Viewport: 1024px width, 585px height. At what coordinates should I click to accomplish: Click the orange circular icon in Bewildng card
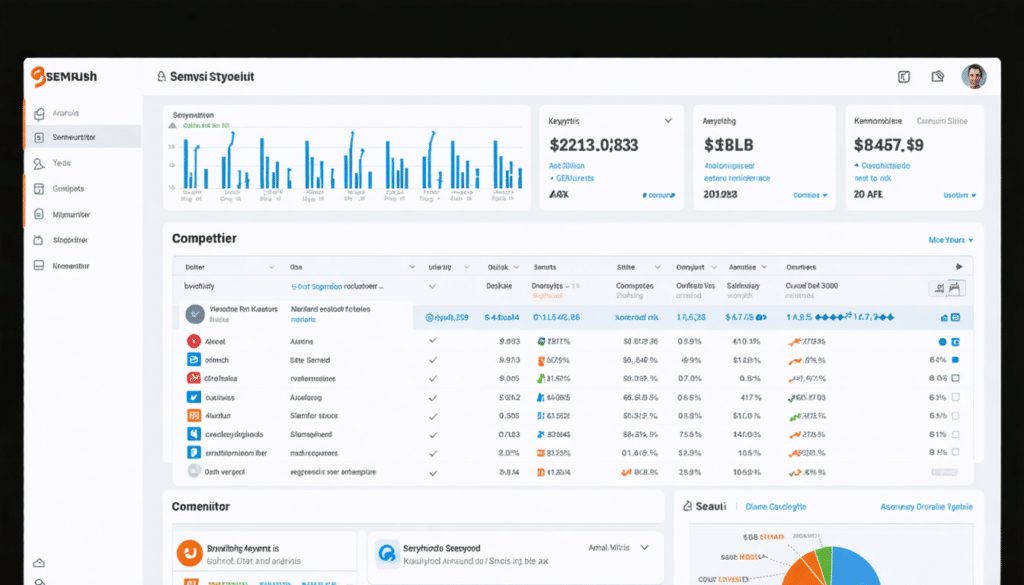coord(189,553)
